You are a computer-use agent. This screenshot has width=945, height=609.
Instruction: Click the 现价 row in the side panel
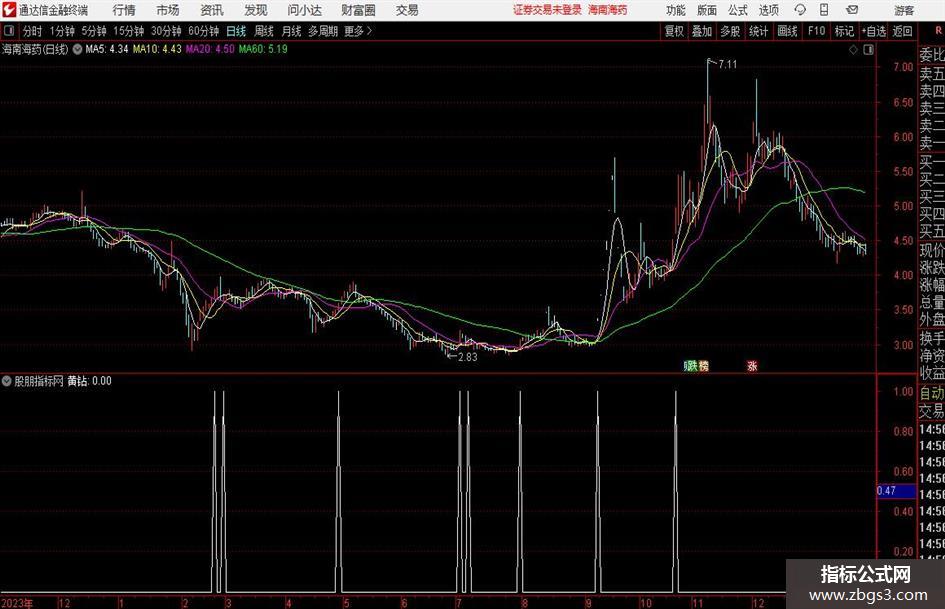point(932,251)
